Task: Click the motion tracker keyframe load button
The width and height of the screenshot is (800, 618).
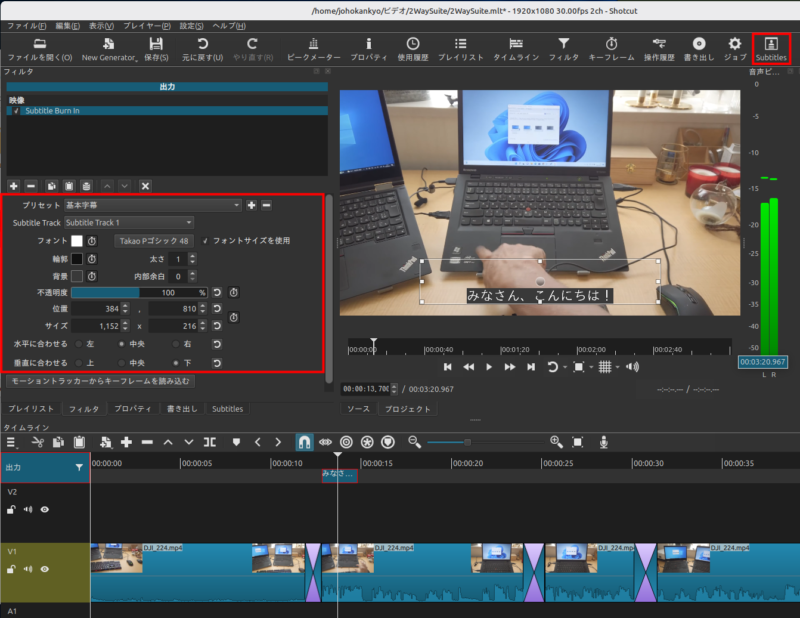Action: pos(99,381)
